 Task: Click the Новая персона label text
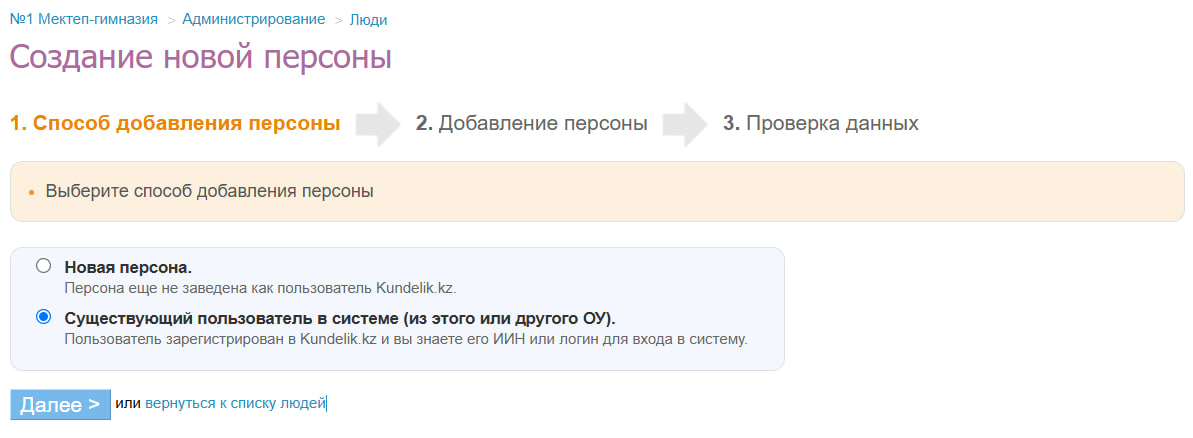coord(127,267)
